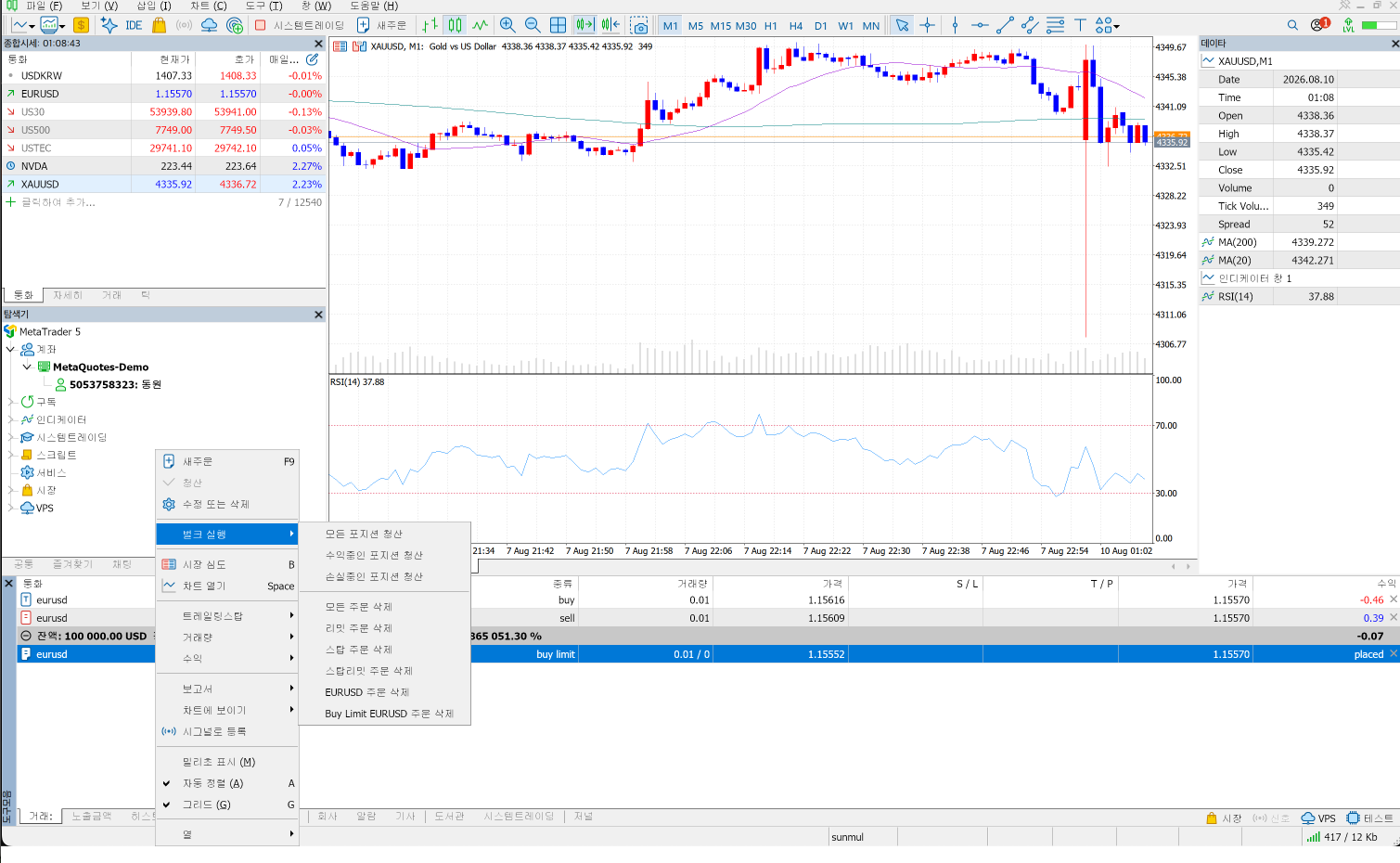Expand the 인디케이터 node in the Navigator
The width and height of the screenshot is (1400, 863).
[10, 419]
